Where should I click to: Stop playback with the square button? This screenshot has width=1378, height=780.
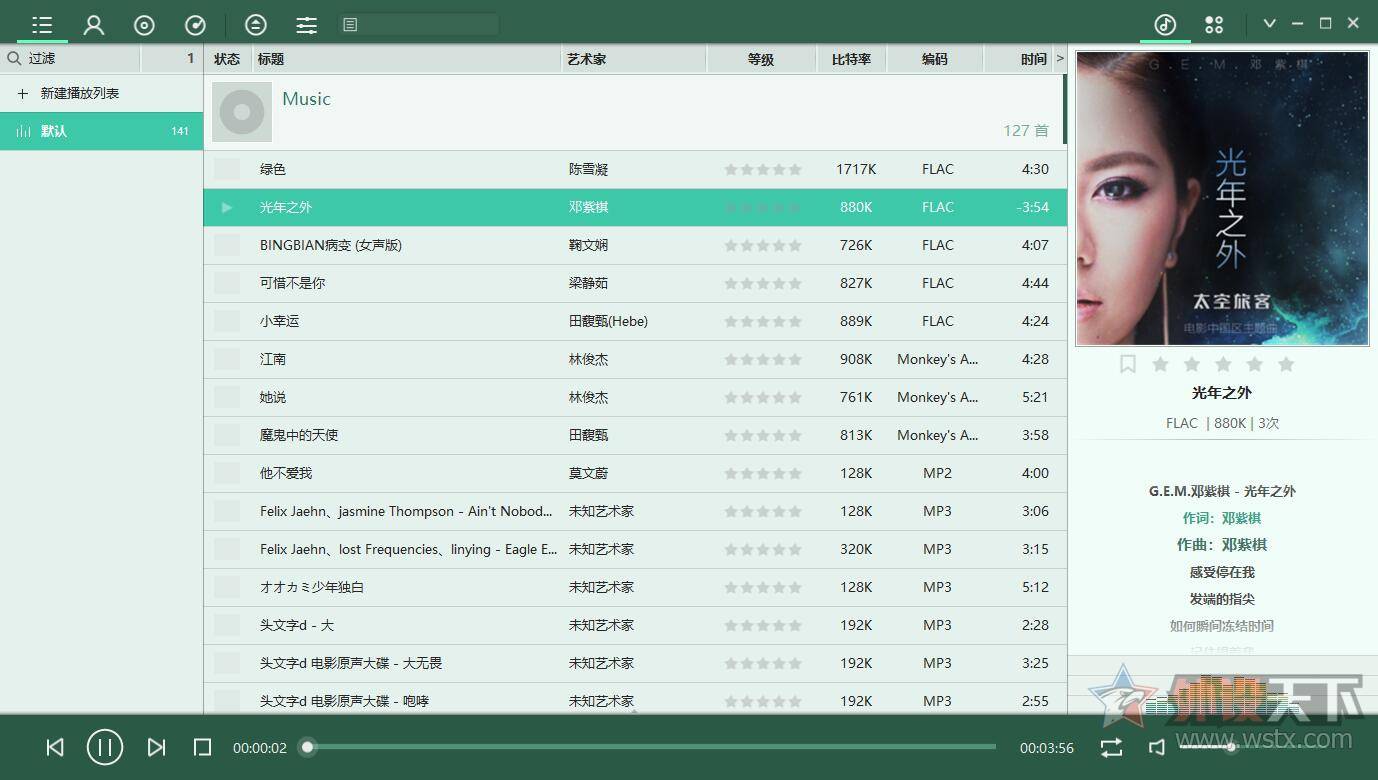click(x=202, y=747)
